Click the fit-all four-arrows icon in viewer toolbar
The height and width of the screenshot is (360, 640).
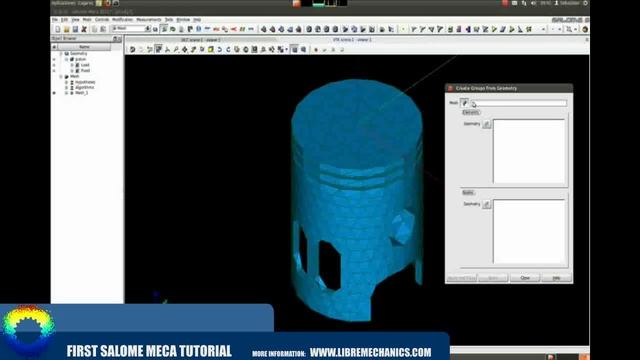(184, 49)
